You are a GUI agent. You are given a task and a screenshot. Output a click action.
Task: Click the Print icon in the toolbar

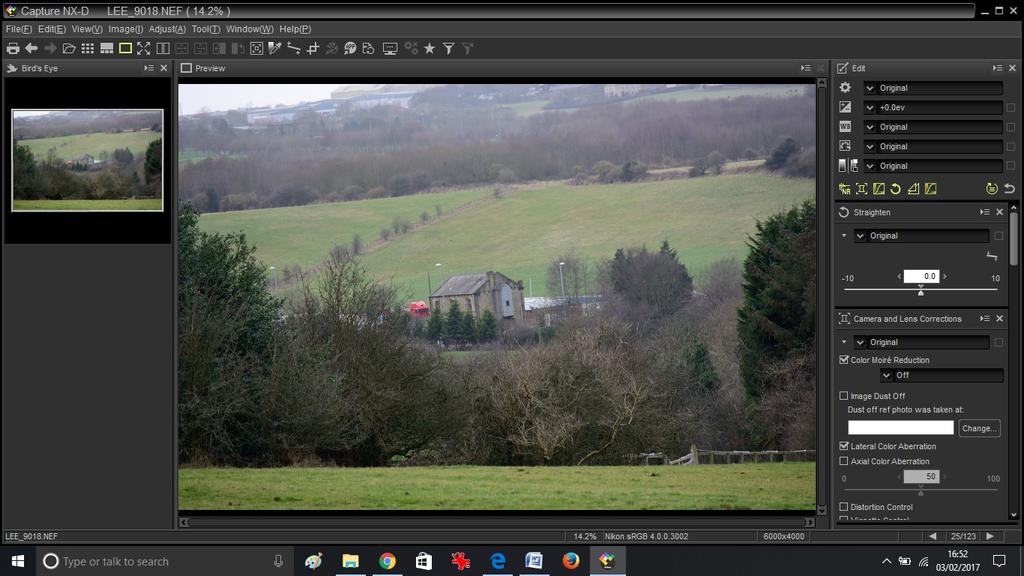[13, 48]
